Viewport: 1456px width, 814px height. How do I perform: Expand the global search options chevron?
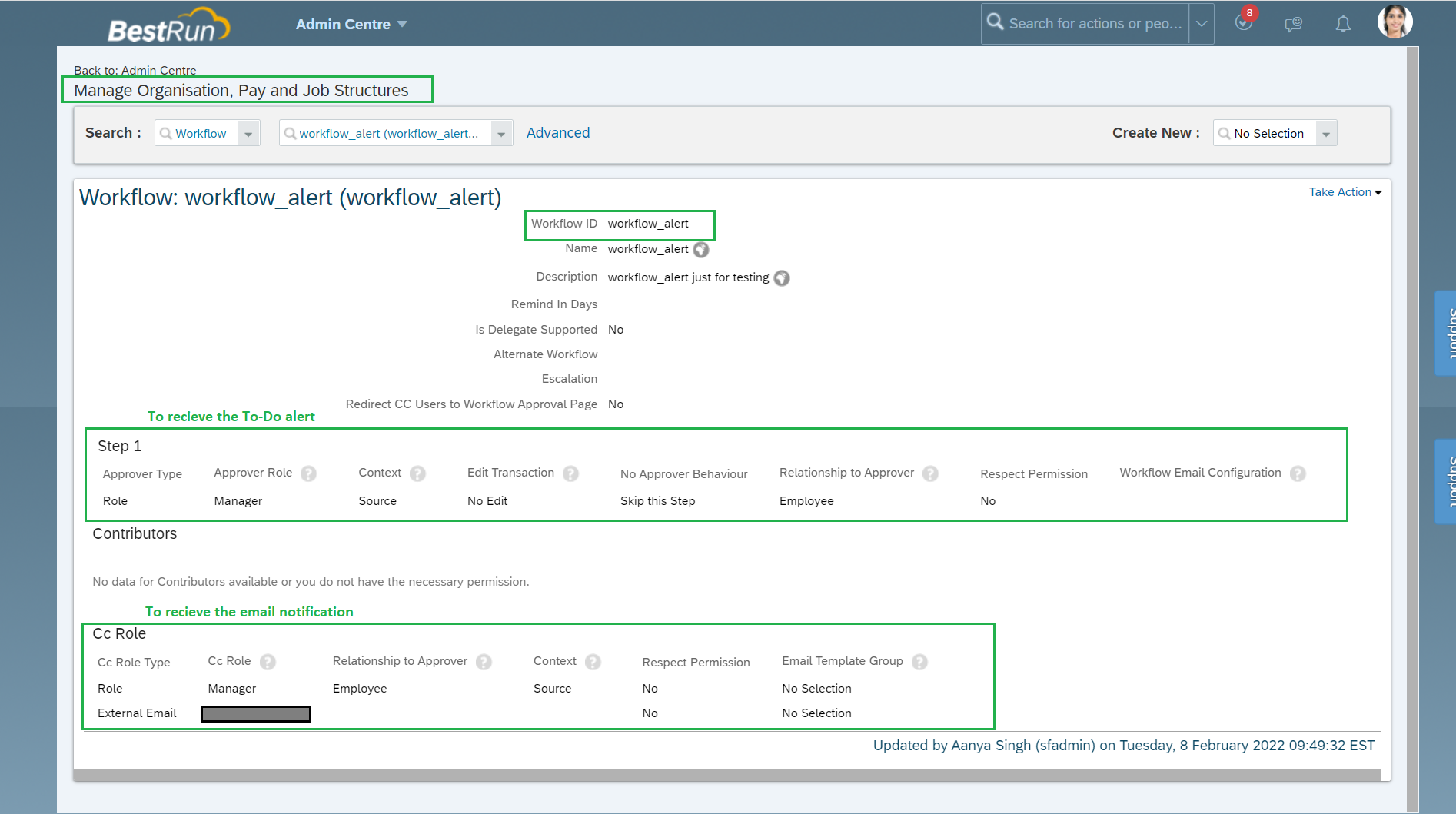pos(1202,24)
